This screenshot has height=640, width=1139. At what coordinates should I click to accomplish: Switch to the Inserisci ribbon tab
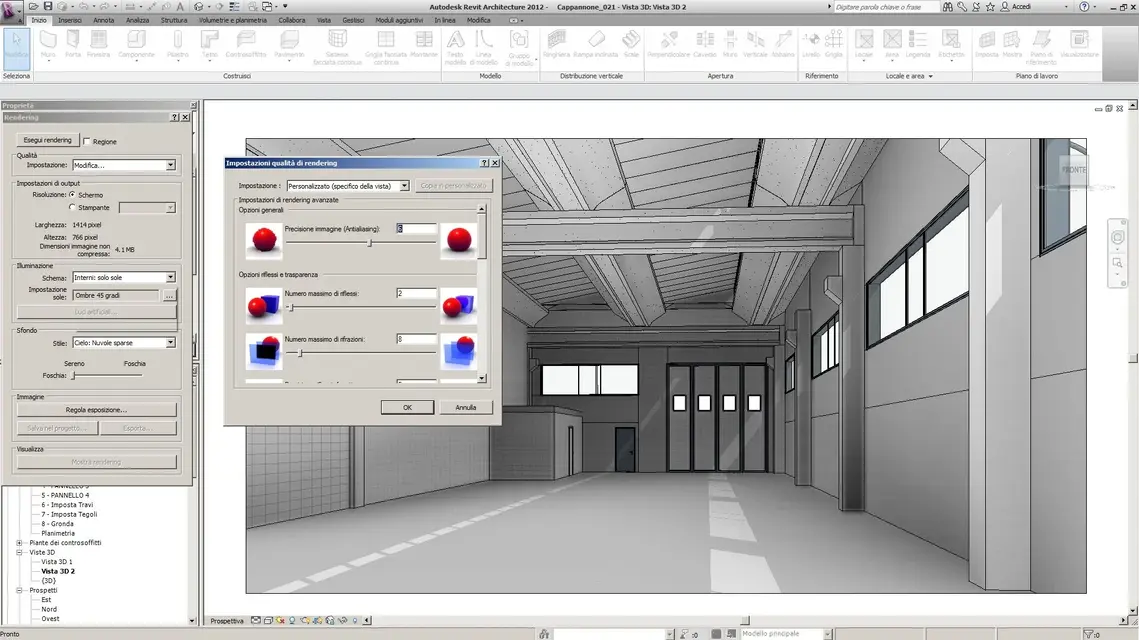pos(70,20)
